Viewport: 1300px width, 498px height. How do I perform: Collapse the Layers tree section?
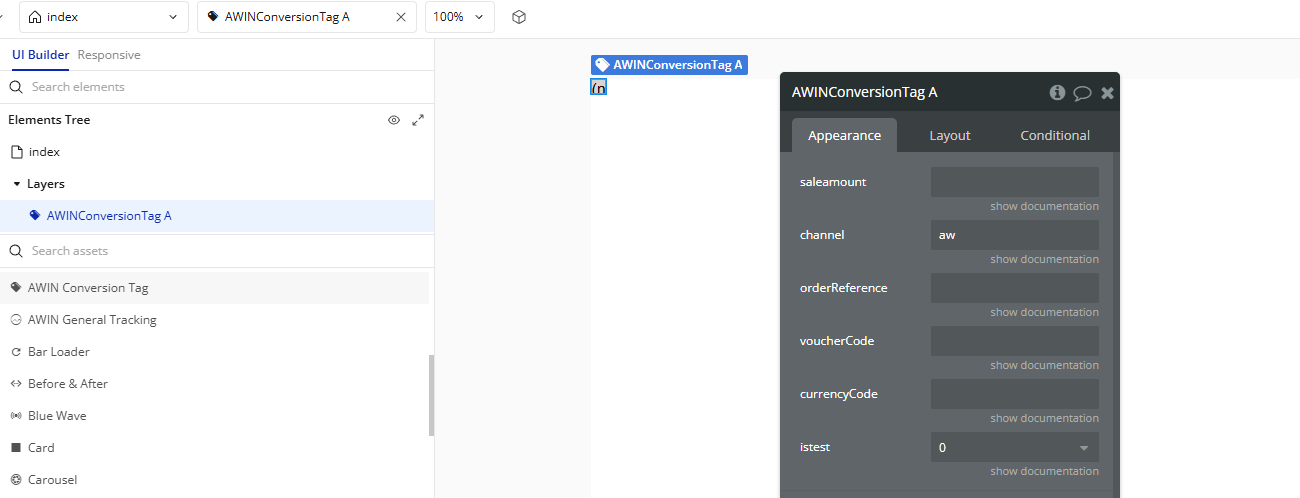coord(16,184)
